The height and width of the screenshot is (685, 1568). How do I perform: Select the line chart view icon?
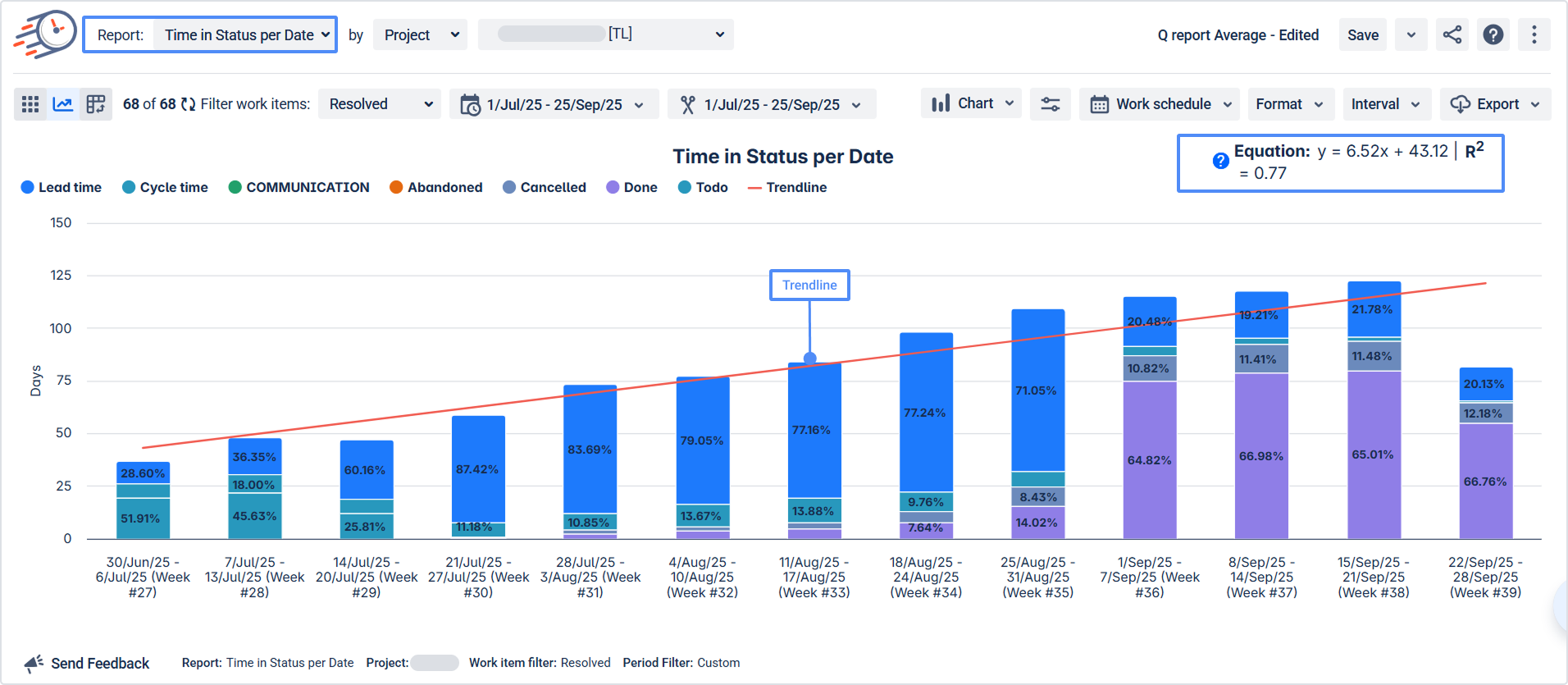63,104
